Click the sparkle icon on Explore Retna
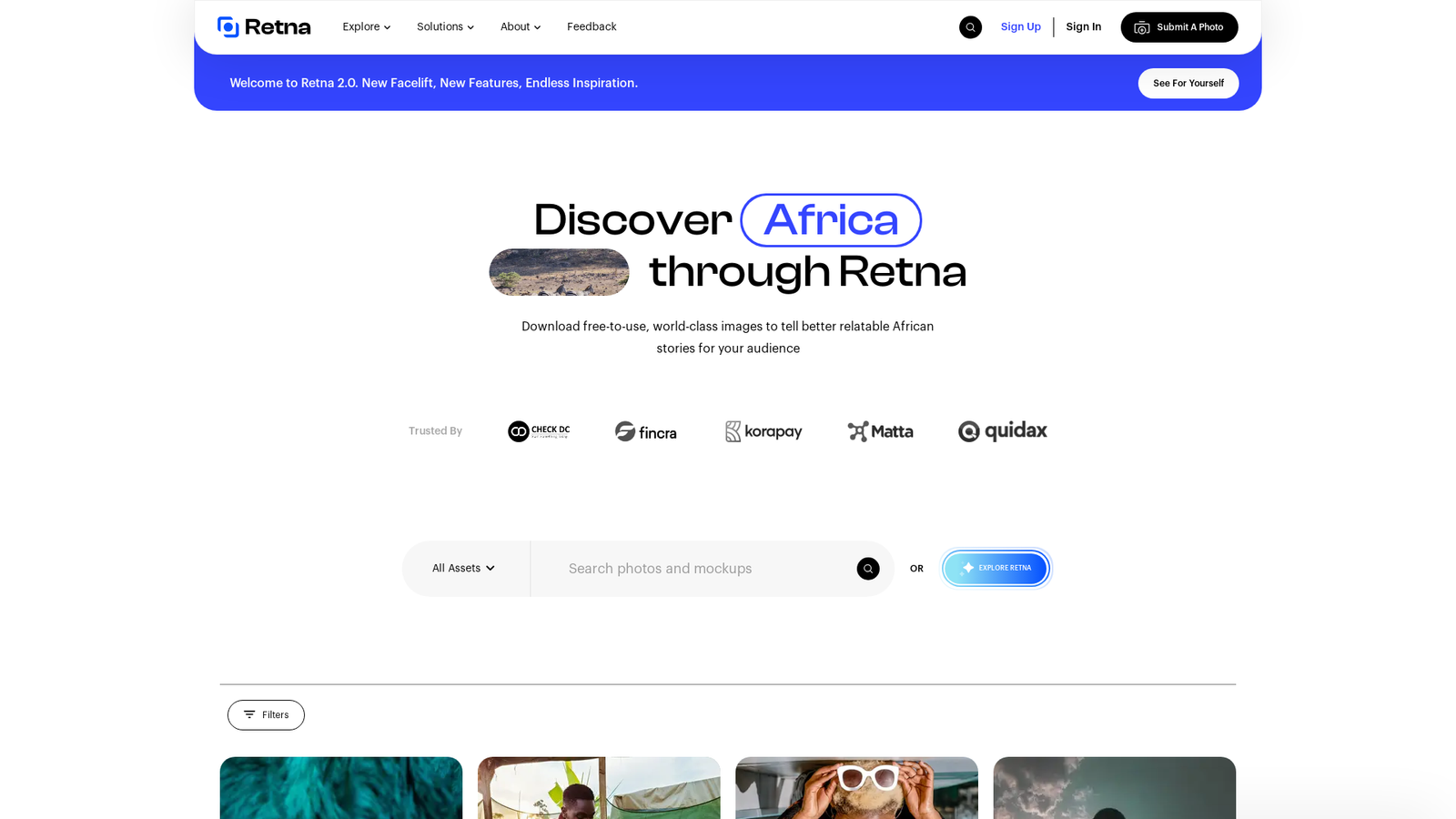 click(967, 568)
